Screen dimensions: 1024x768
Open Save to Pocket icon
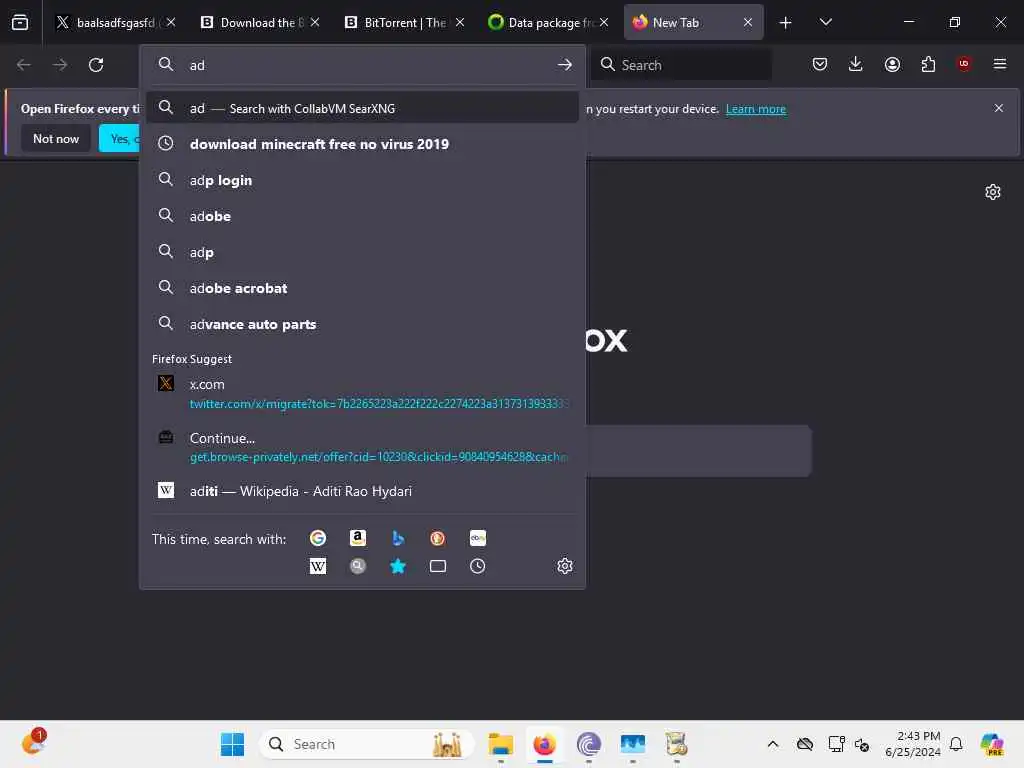[x=820, y=64]
